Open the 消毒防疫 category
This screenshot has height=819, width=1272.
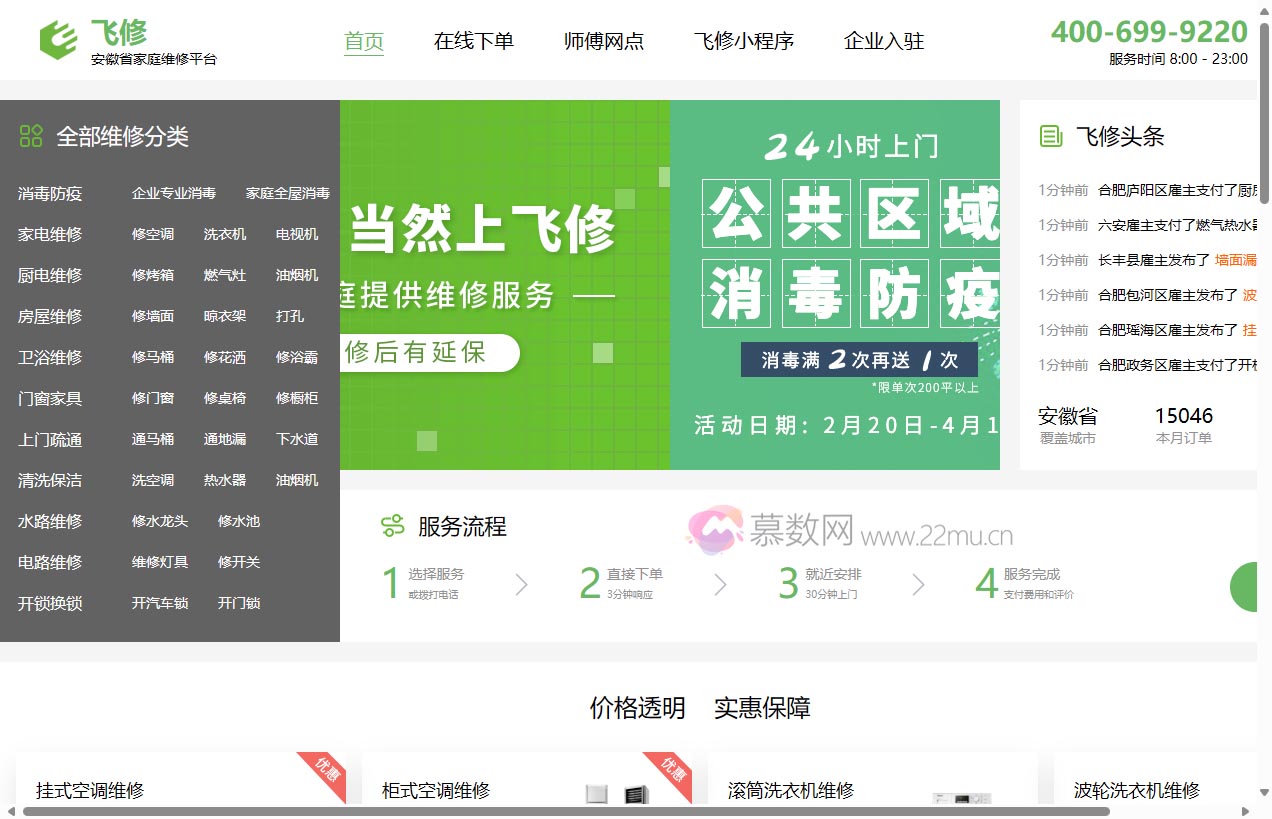(x=50, y=193)
